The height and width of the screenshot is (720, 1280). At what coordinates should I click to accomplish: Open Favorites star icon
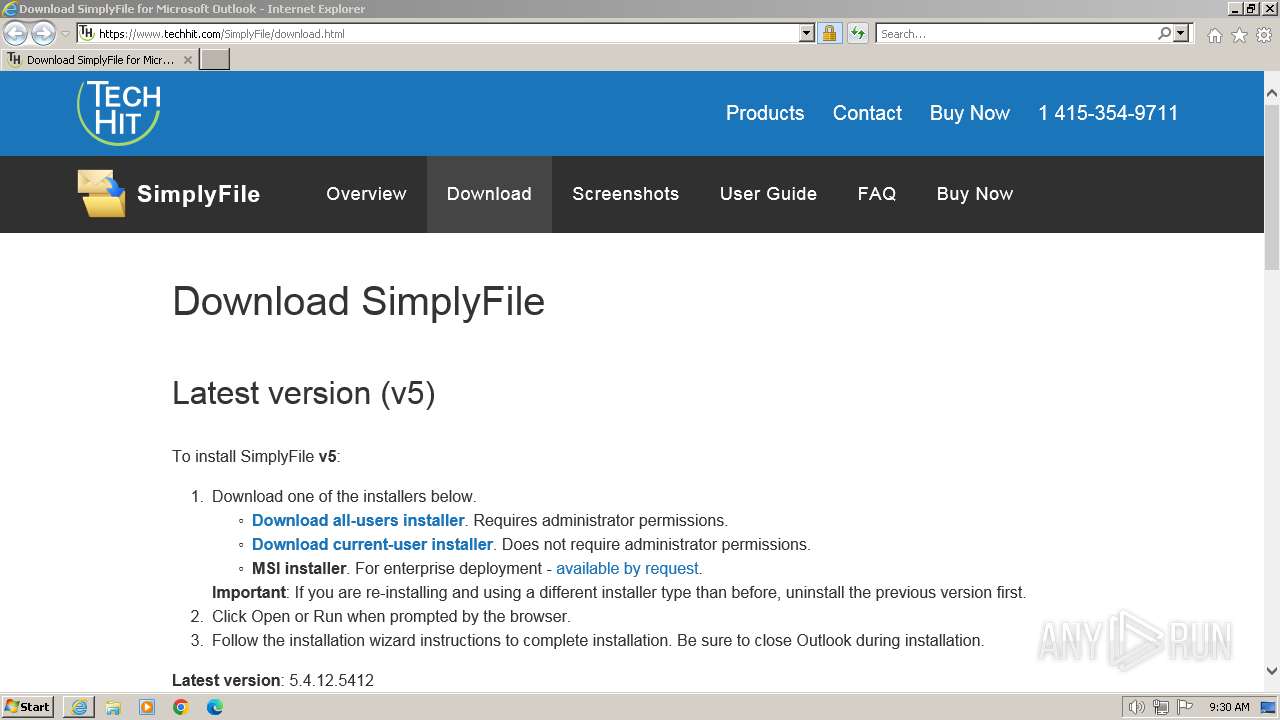(x=1239, y=35)
